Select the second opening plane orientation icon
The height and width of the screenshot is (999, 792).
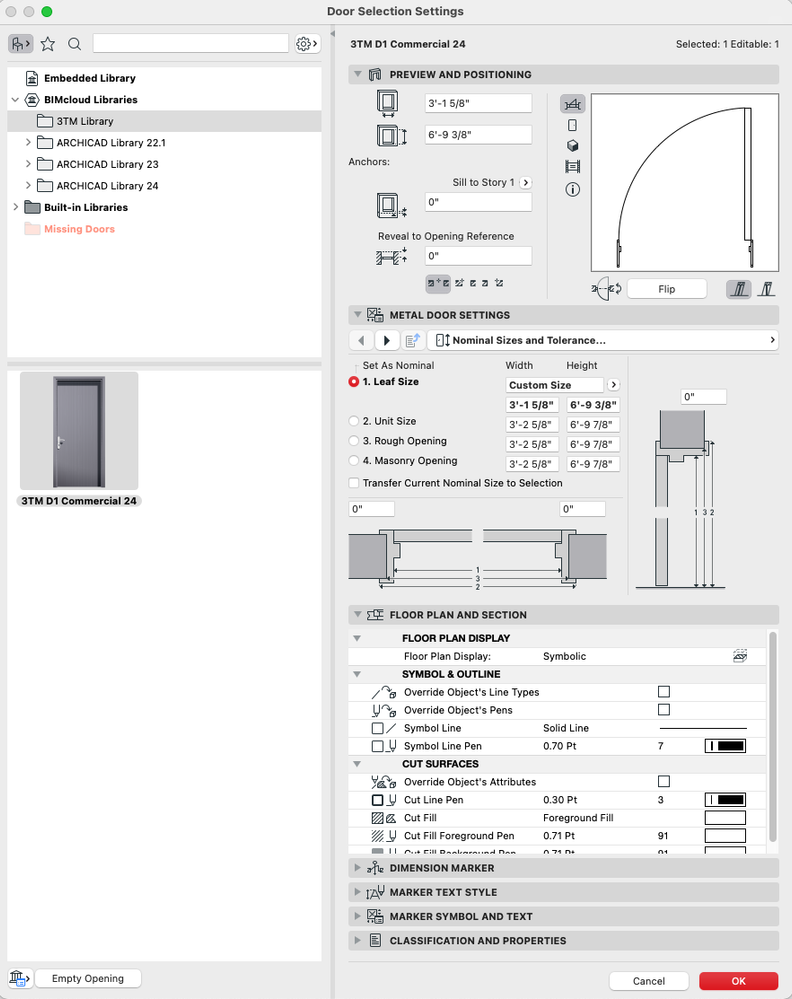point(767,289)
